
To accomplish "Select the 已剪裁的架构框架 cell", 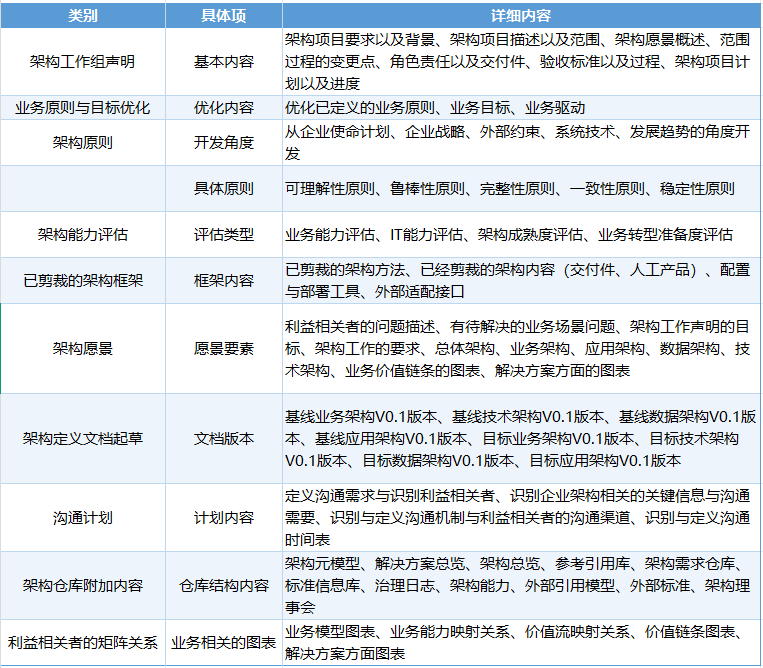I will [83, 281].
